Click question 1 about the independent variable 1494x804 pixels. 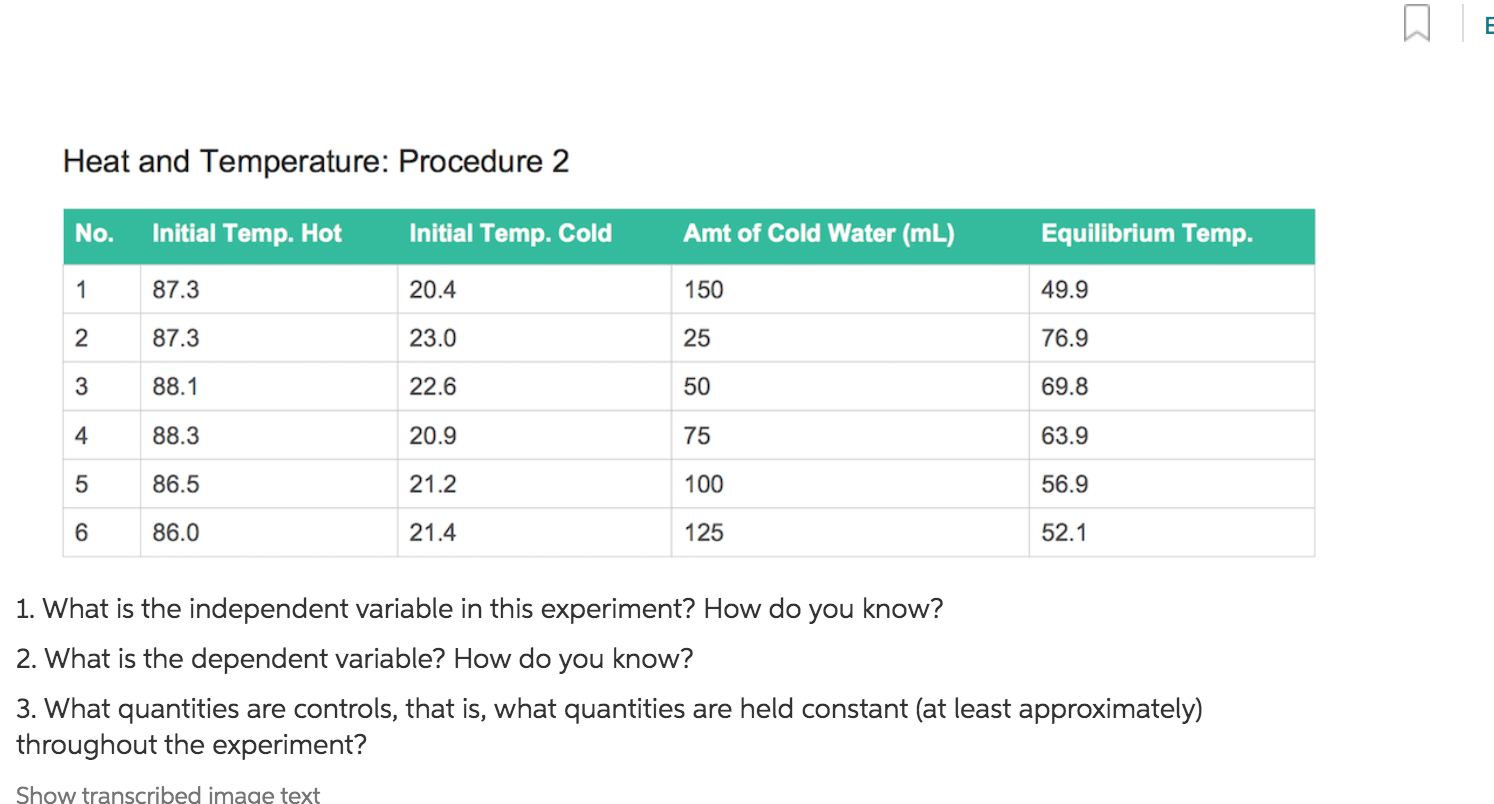pos(479,608)
